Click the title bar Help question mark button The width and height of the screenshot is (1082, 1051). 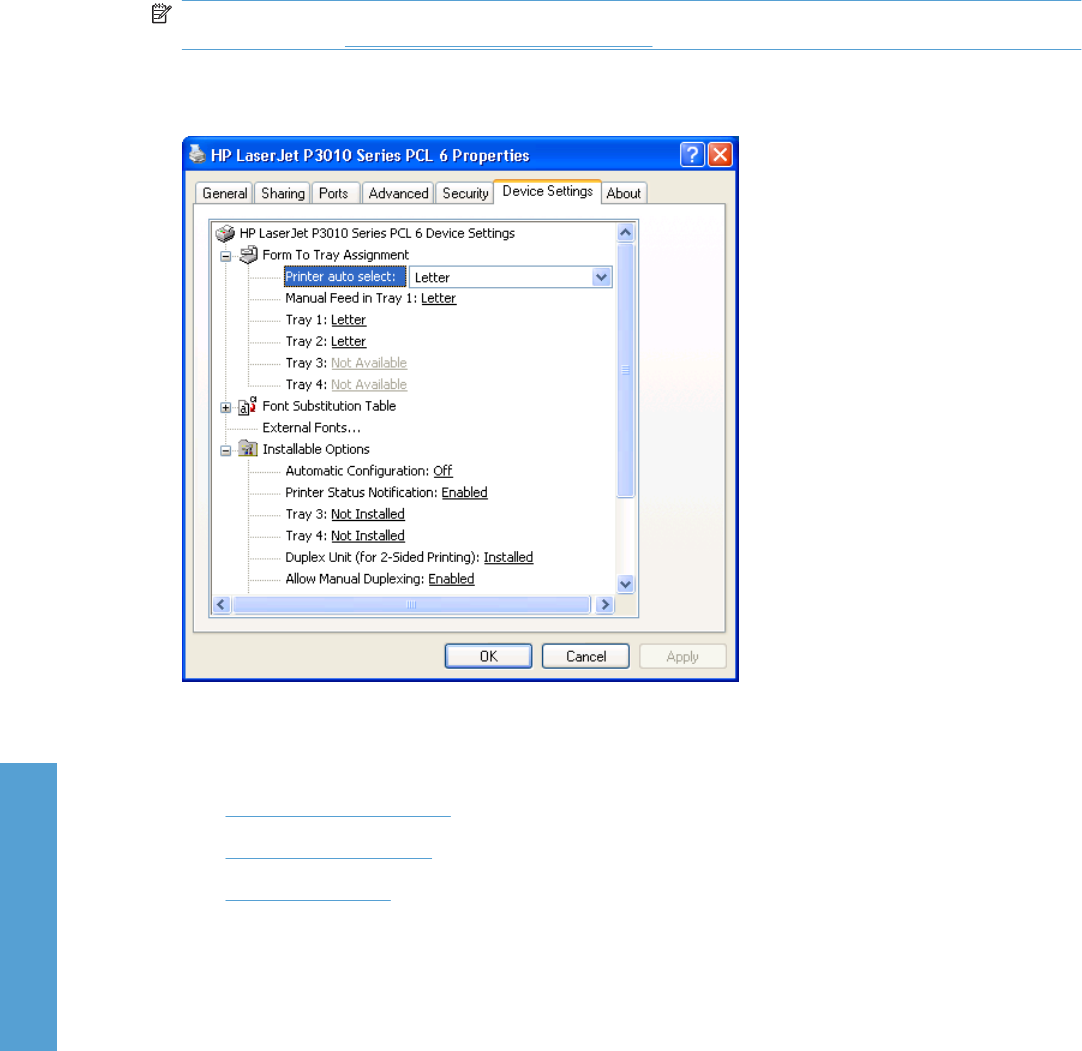692,155
